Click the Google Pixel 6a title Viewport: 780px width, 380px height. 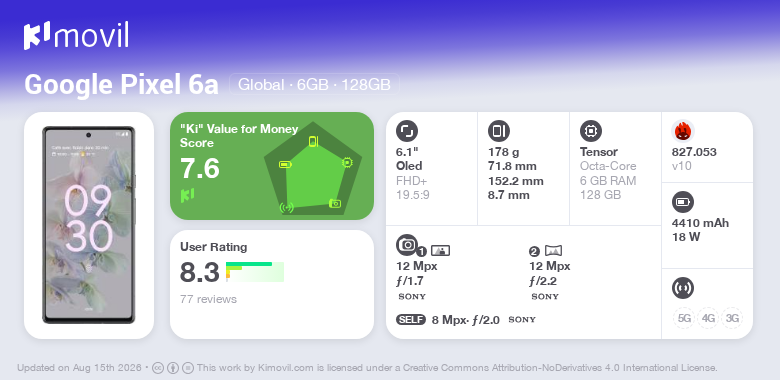pos(121,85)
